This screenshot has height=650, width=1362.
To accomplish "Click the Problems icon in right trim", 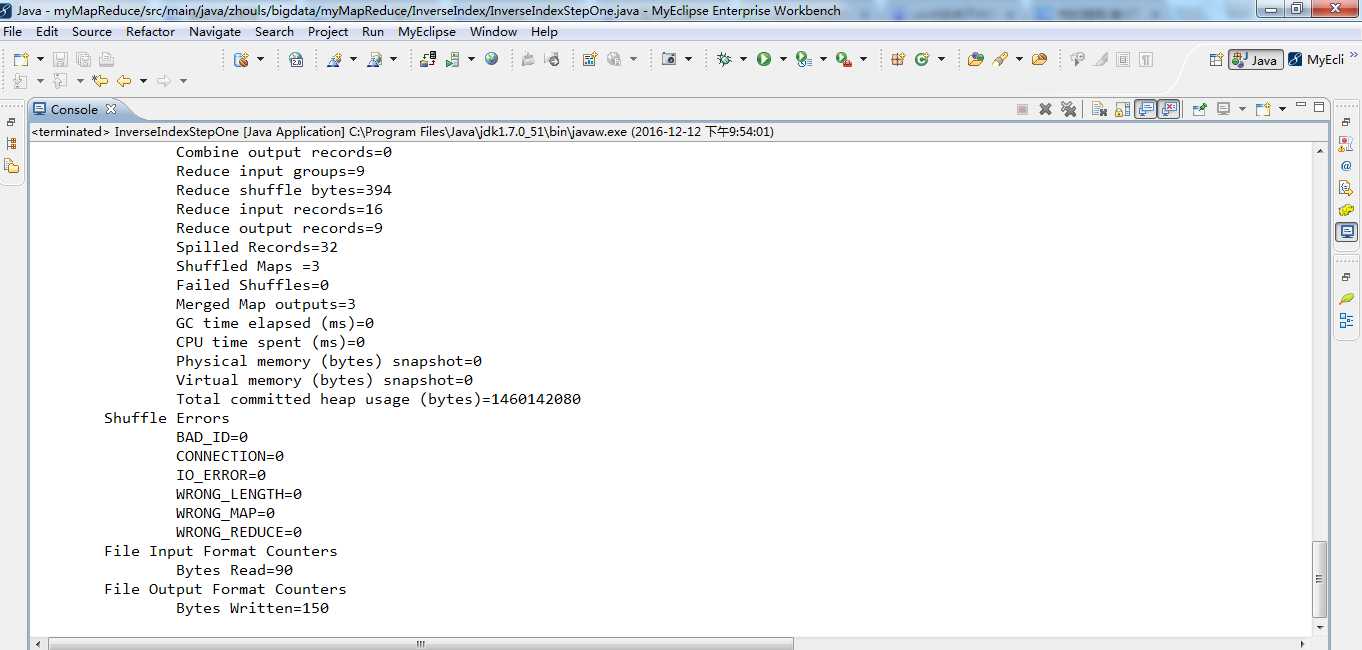I will point(1346,143).
